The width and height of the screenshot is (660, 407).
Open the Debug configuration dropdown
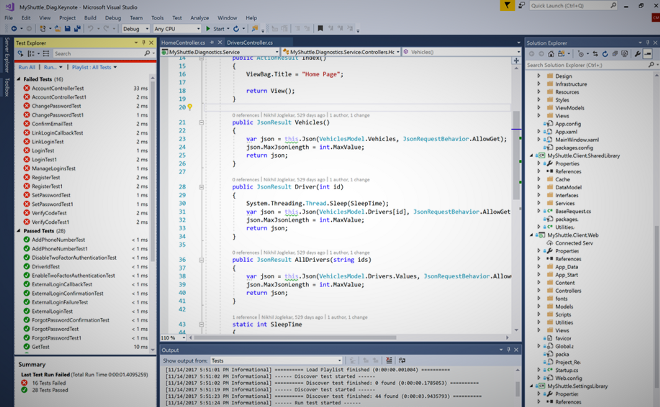tap(136, 29)
